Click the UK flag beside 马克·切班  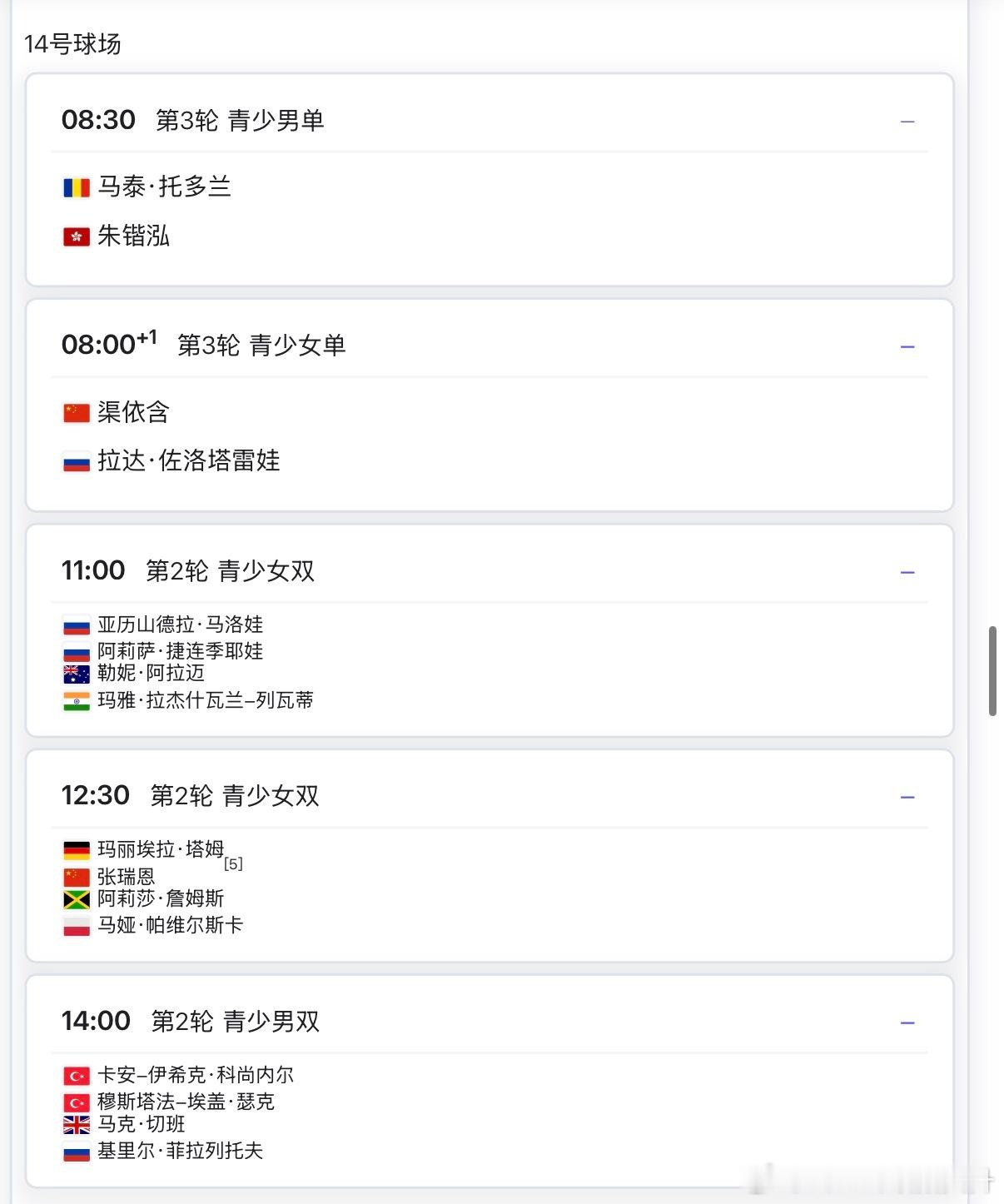(x=77, y=1125)
